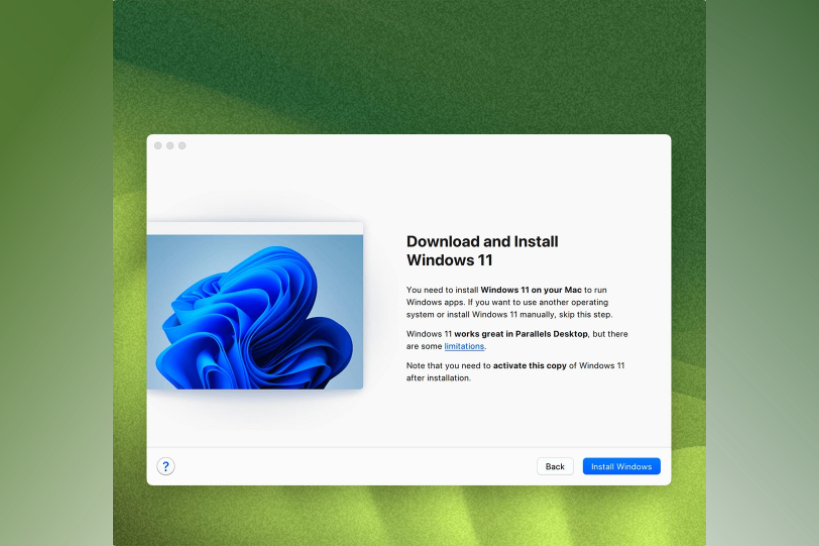Viewport: 819px width, 546px height.
Task: Click the 'Windows 11 on your Mac' bold text
Action: point(531,289)
